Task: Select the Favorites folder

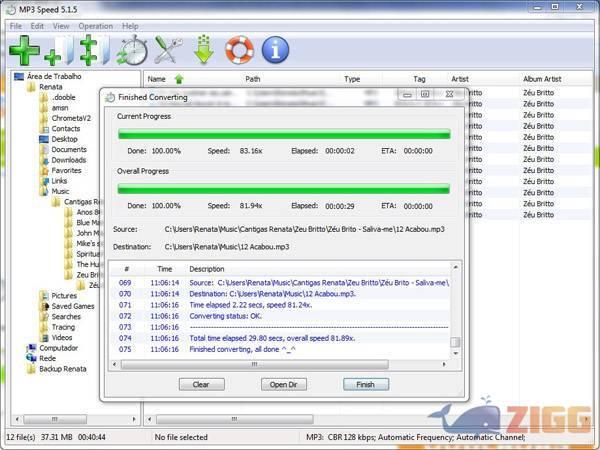Action: pyautogui.click(x=61, y=170)
